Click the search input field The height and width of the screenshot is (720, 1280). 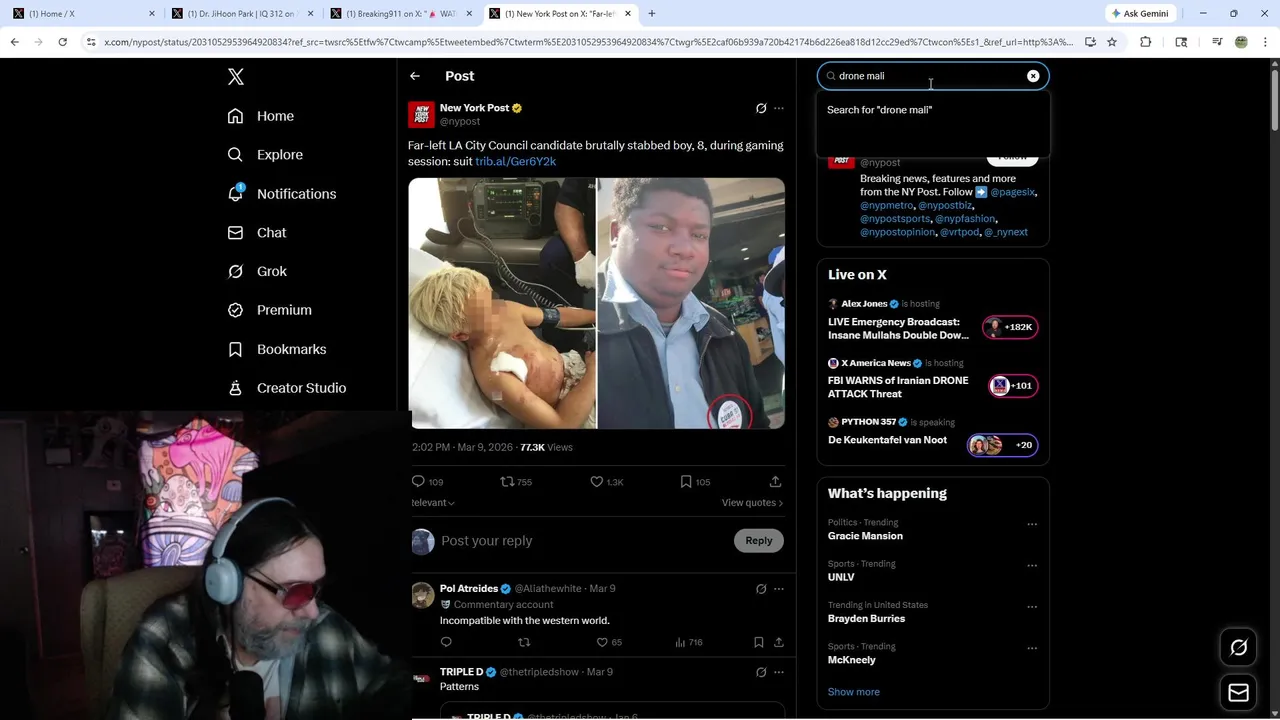pos(933,76)
